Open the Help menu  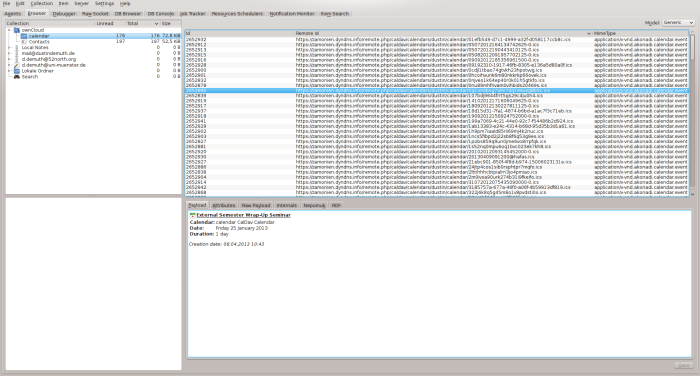[125, 4]
